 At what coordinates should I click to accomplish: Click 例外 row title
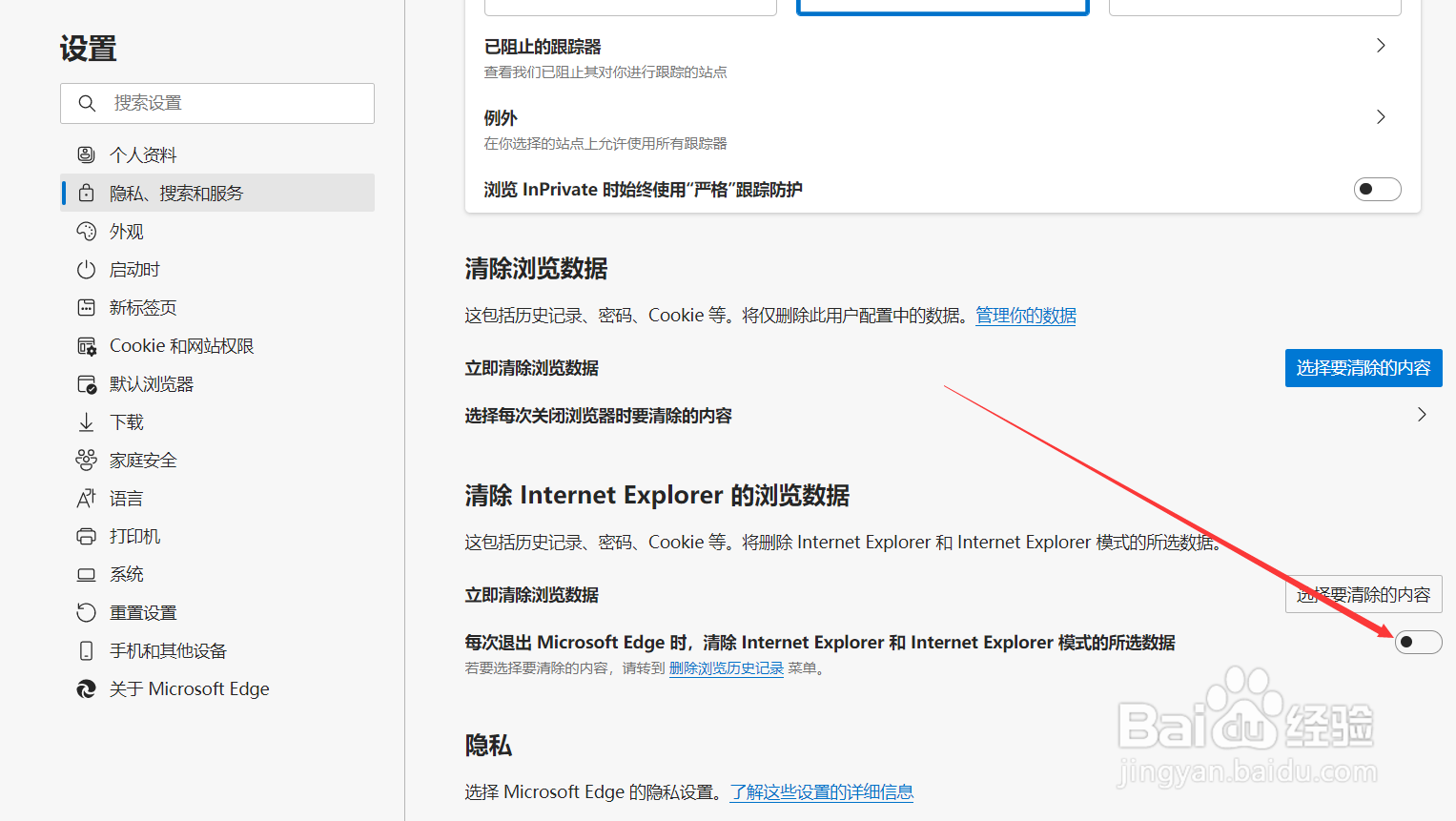[501, 118]
